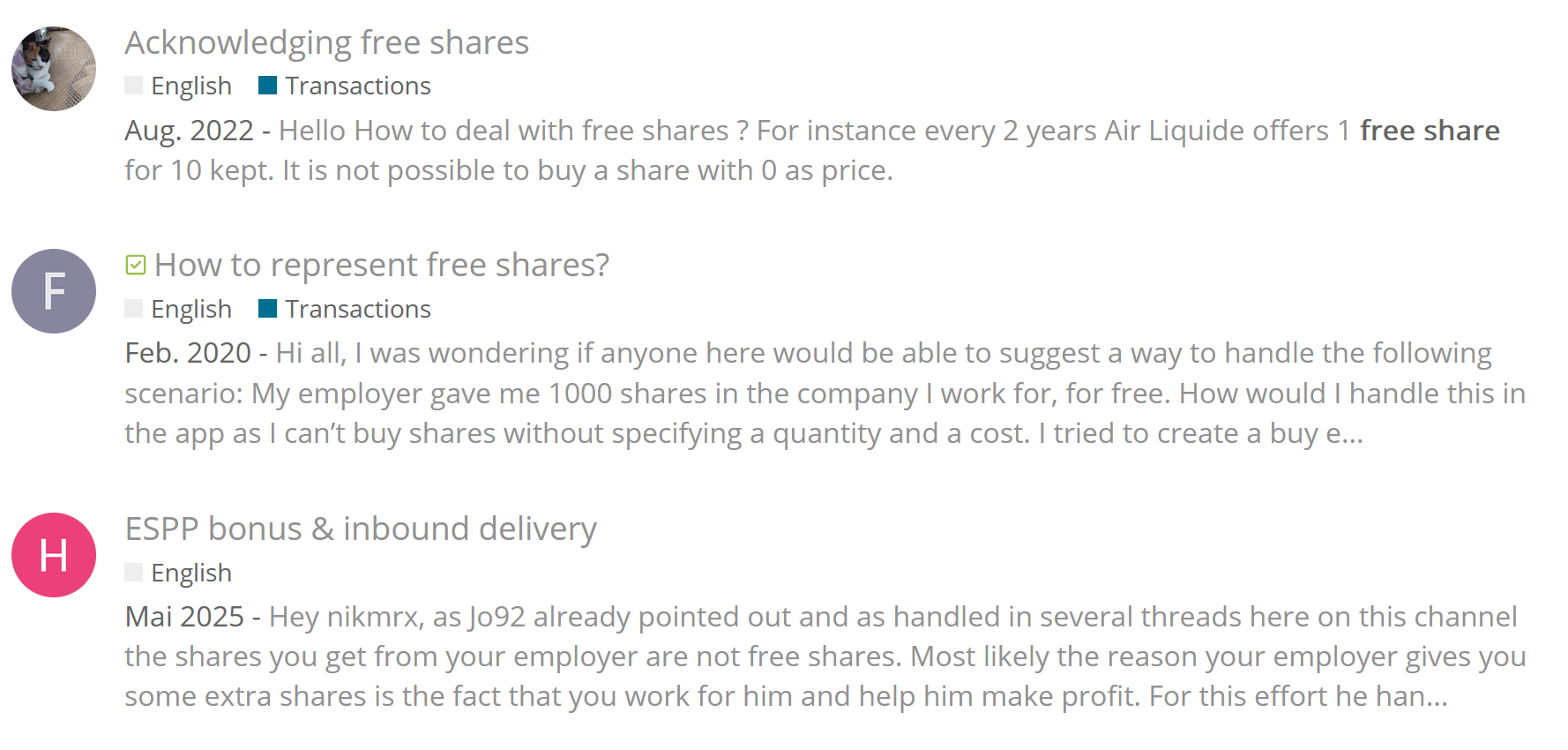Select the English tag under the ESPP bonus topic
The image size is (1568, 750).
click(190, 573)
